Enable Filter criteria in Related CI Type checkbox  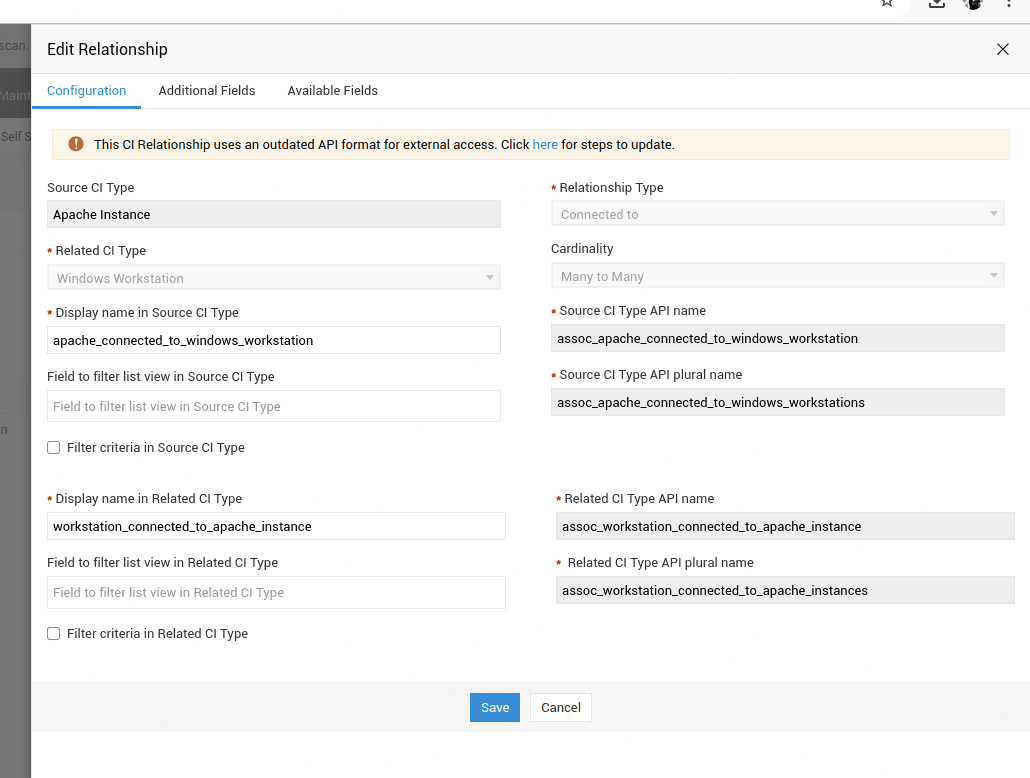54,633
